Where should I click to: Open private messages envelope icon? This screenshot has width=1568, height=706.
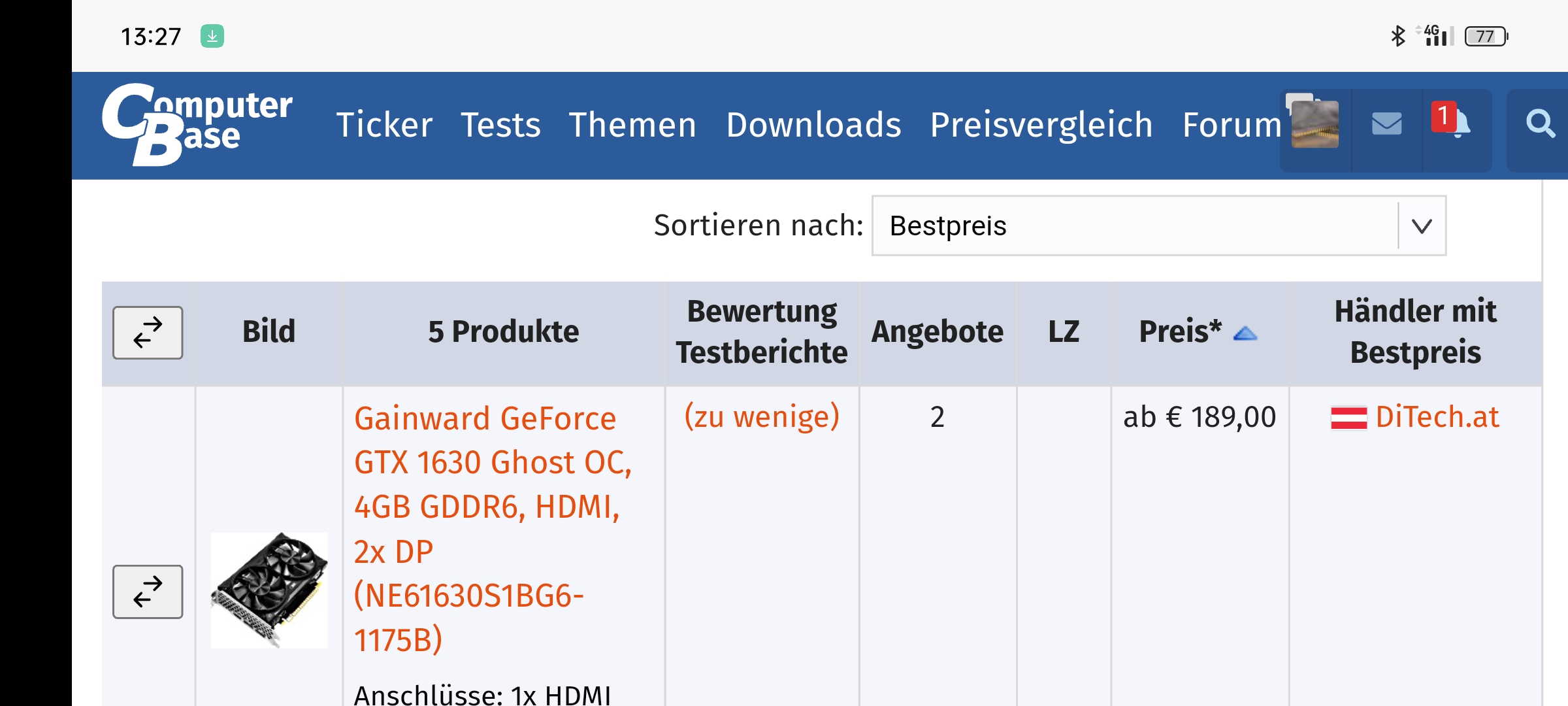[1386, 124]
